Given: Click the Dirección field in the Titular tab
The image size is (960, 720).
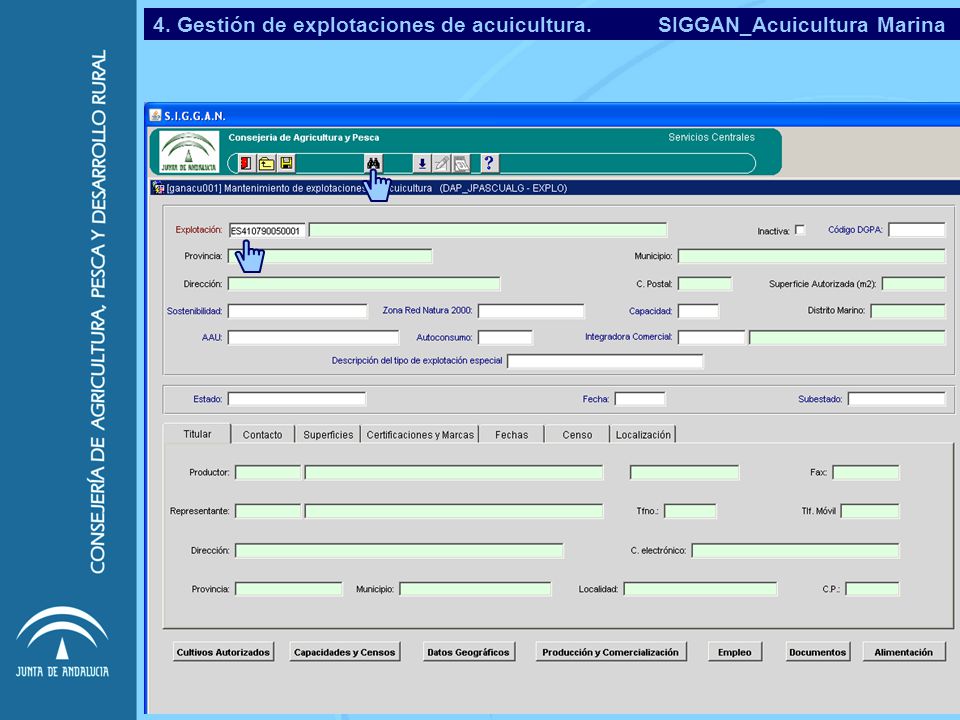Looking at the screenshot, I should pos(399,550).
